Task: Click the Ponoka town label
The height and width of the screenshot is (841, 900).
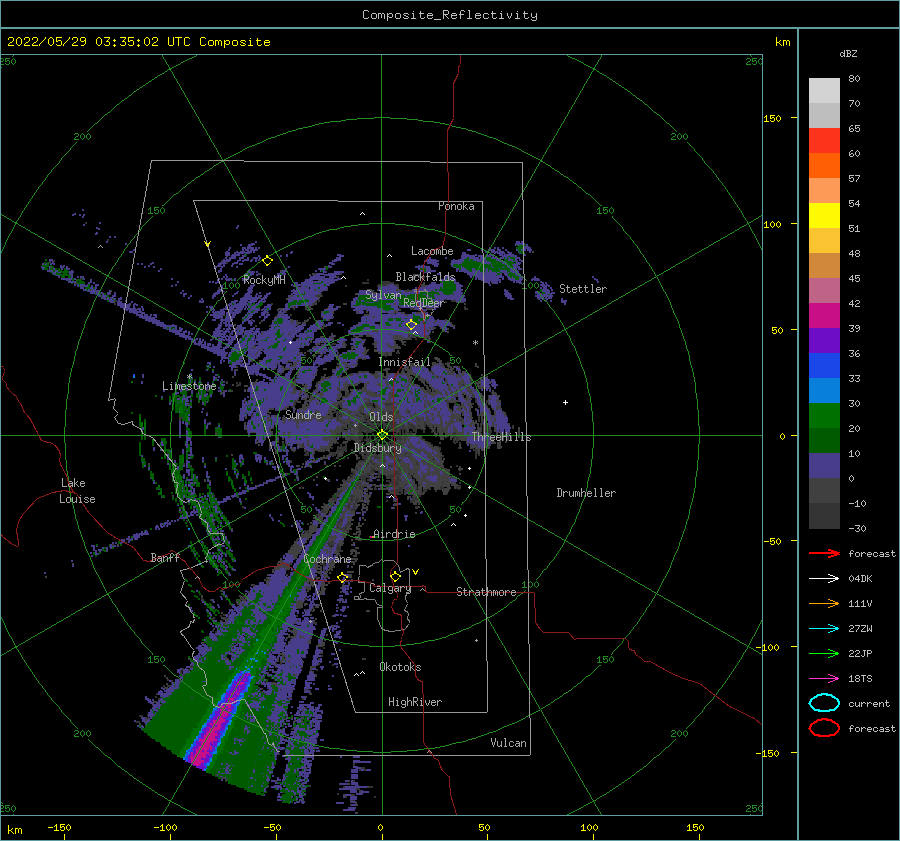Action: point(456,206)
